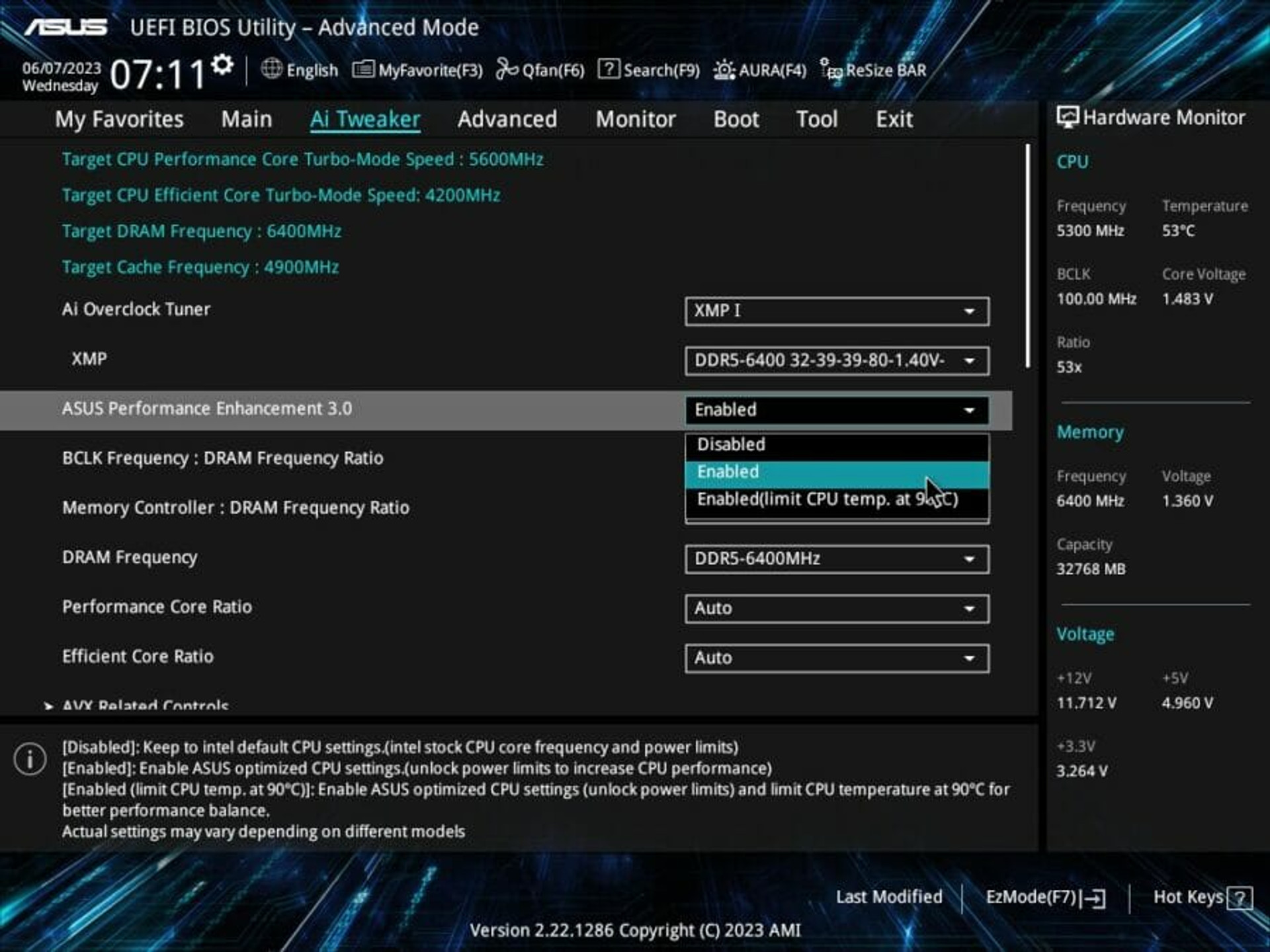Open AURA(F4) lighting icon
1270x952 pixels.
coord(724,69)
